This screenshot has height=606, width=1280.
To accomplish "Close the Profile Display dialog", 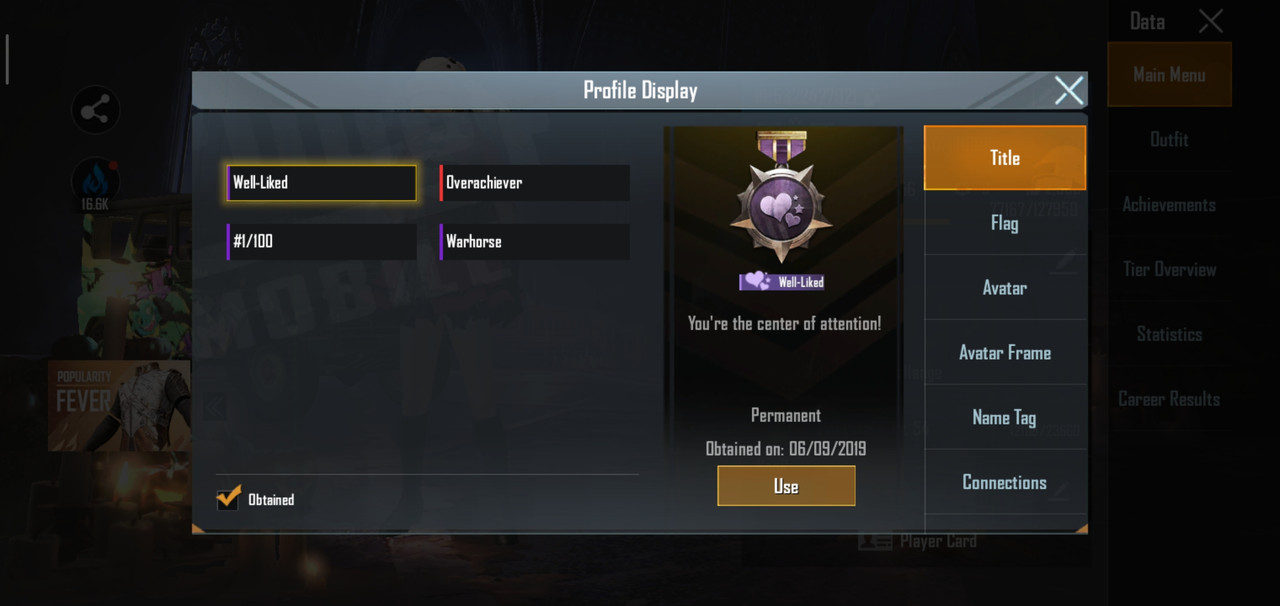I will [x=1069, y=91].
